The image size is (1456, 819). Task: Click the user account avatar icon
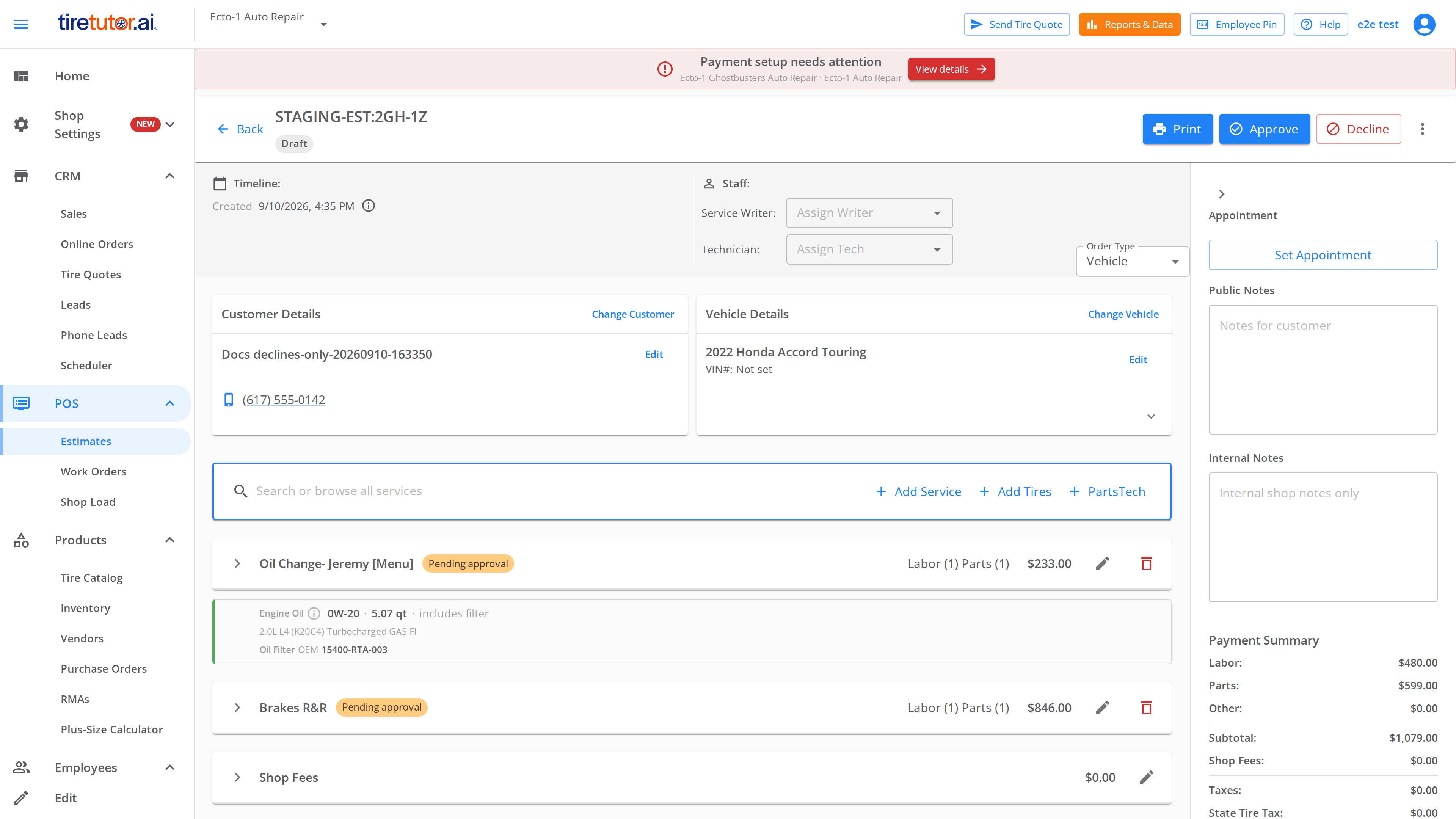pyautogui.click(x=1424, y=24)
